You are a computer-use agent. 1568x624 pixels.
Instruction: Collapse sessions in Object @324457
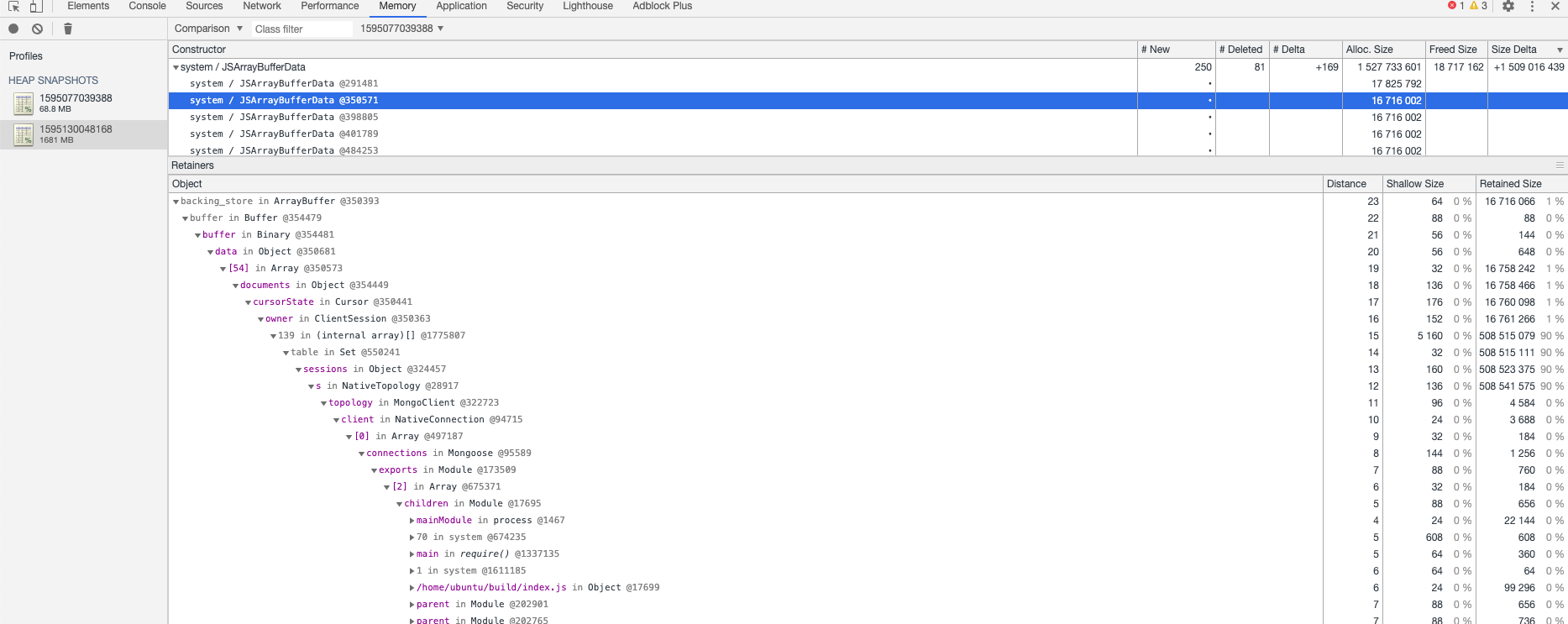pos(298,370)
